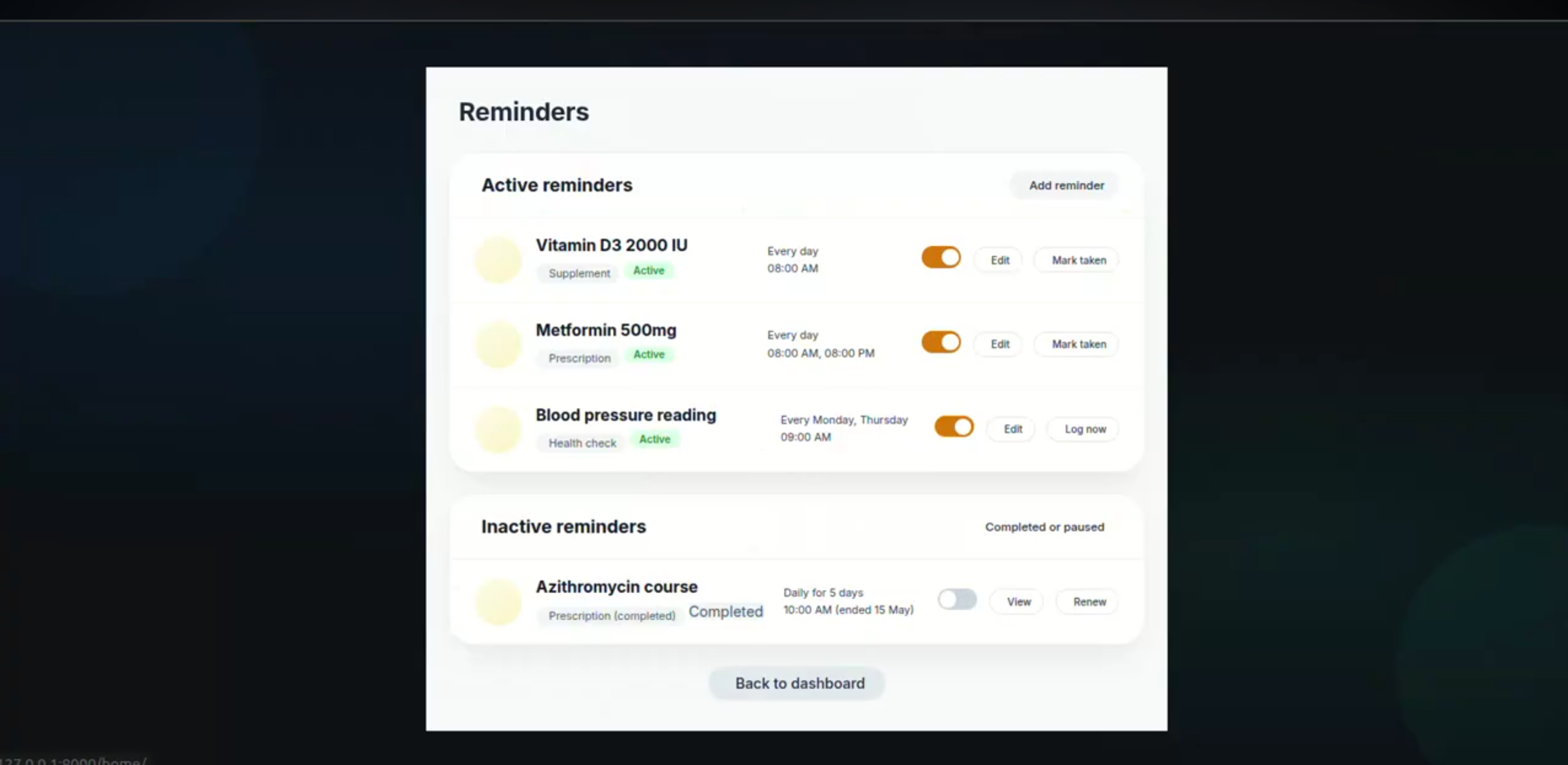Image resolution: width=1568 pixels, height=765 pixels.
Task: Click Vitamin D3's Every day 08:00 AM schedule
Action: tap(793, 259)
